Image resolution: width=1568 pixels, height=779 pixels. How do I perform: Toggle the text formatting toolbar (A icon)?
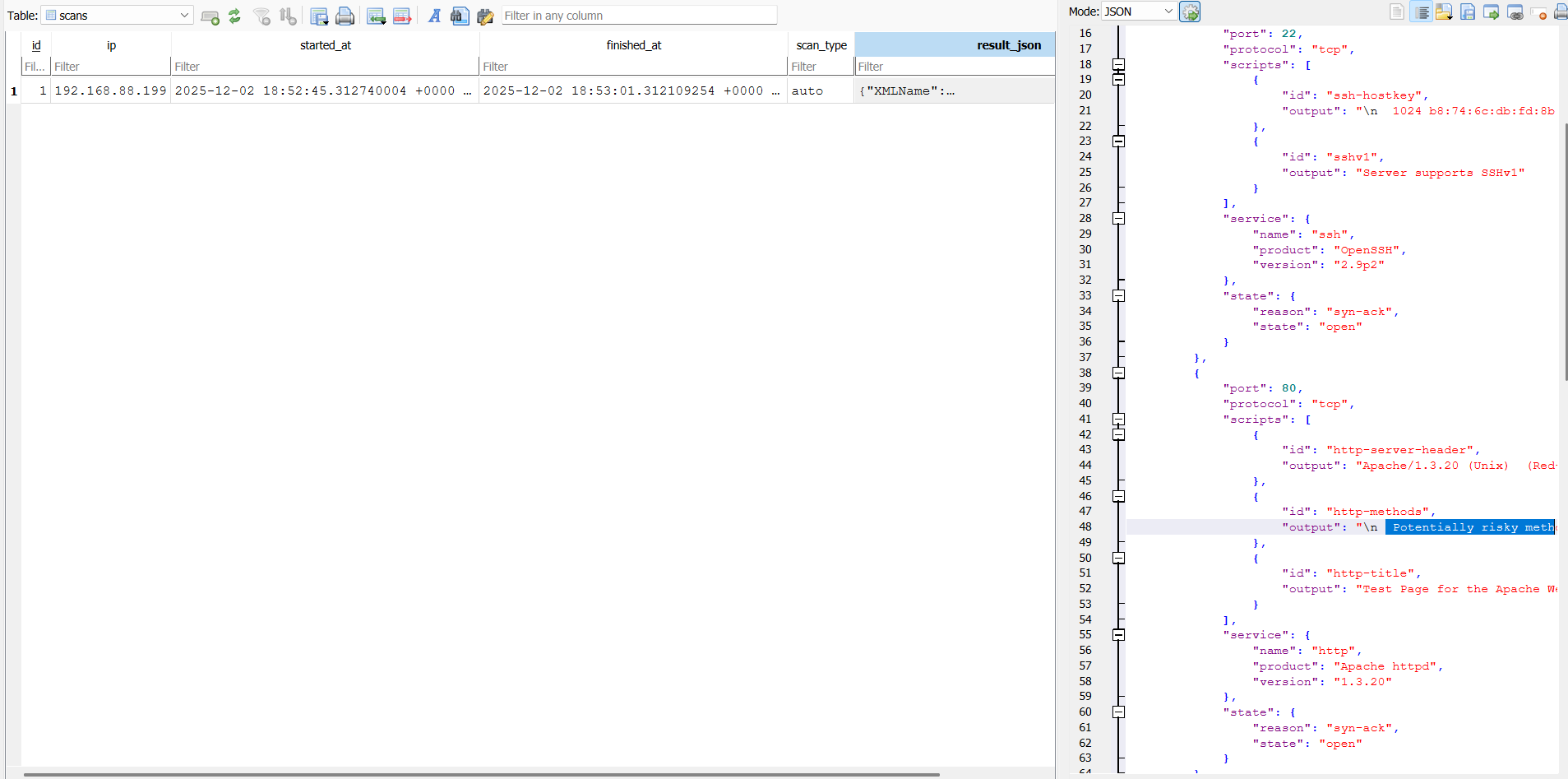pos(434,16)
